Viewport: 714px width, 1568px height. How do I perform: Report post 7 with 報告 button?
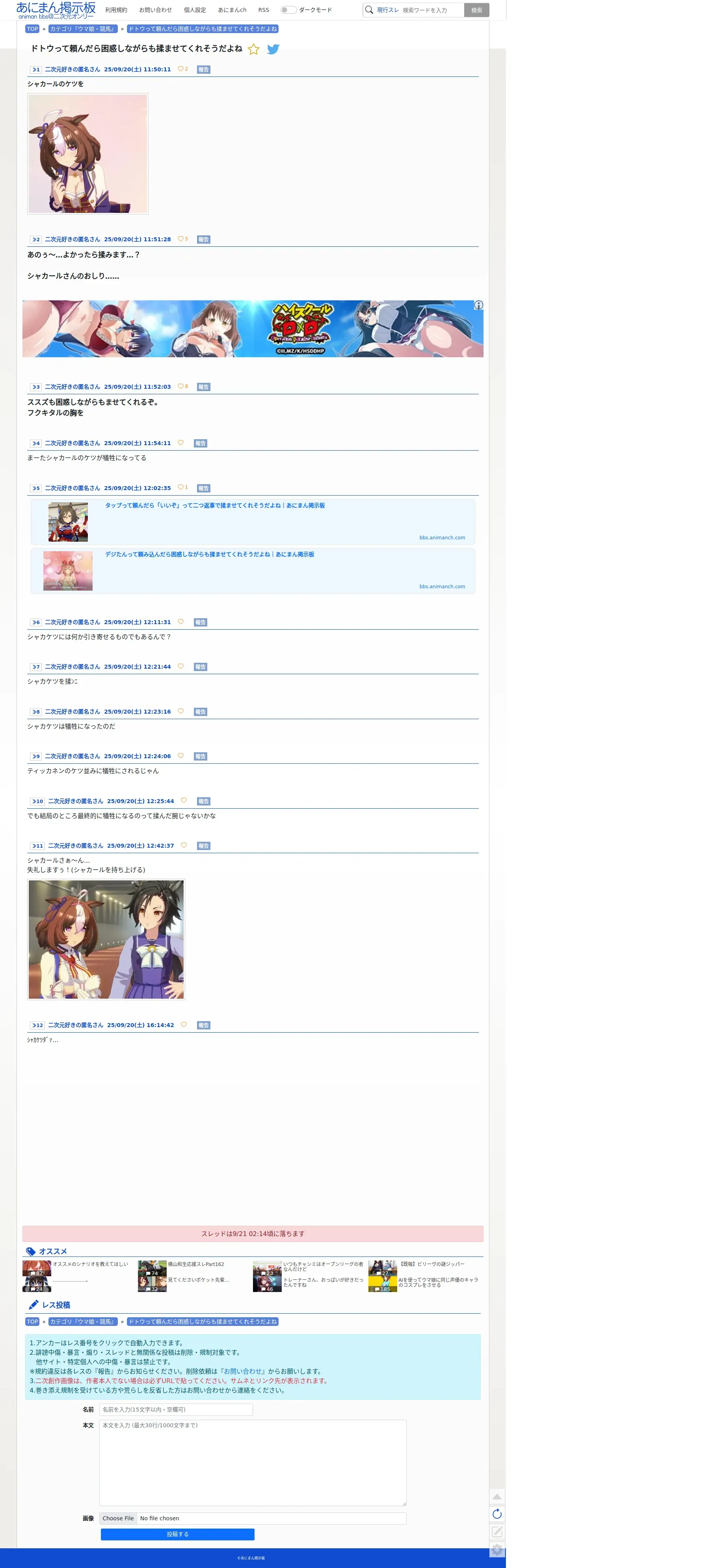pos(201,667)
